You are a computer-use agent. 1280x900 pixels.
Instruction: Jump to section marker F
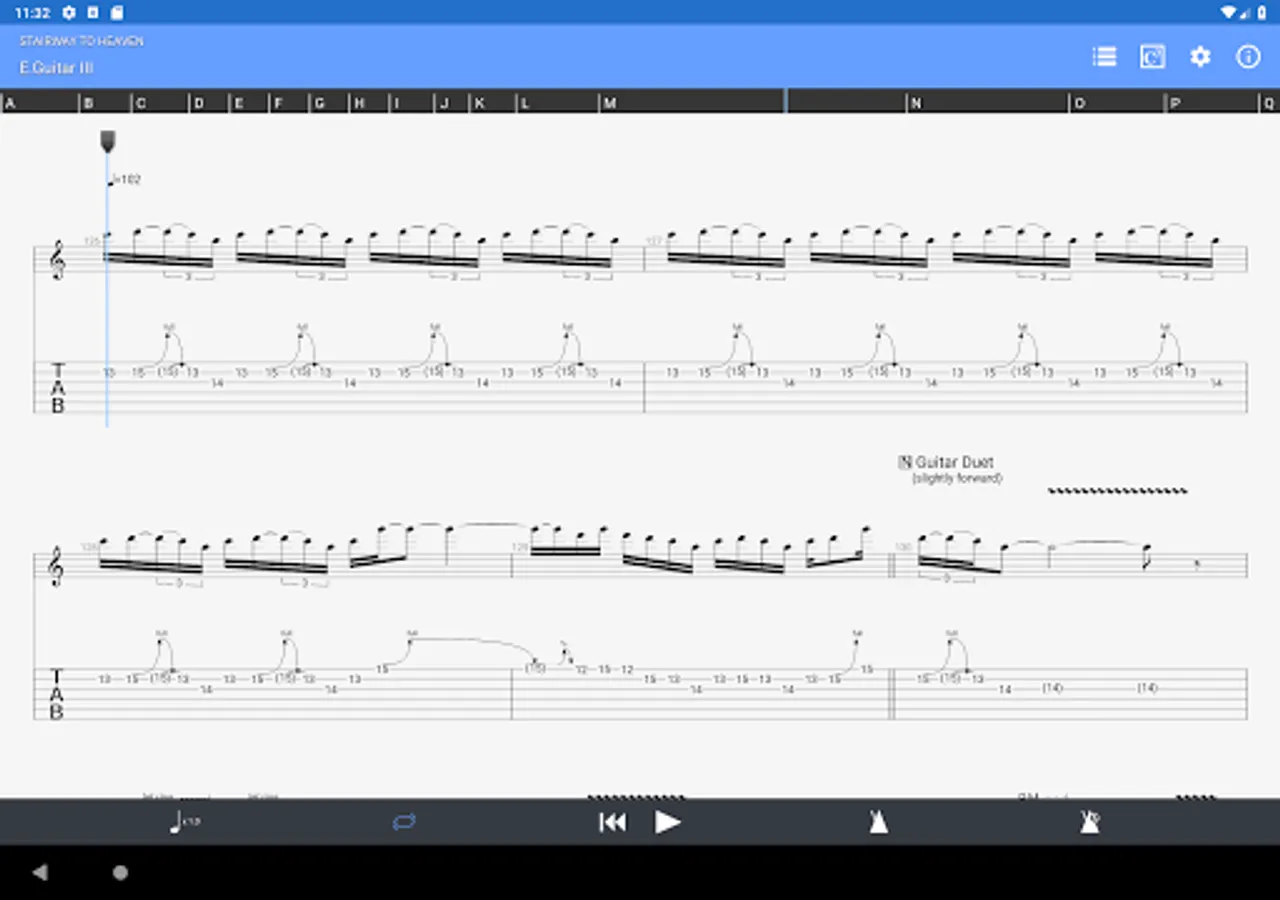[x=278, y=103]
